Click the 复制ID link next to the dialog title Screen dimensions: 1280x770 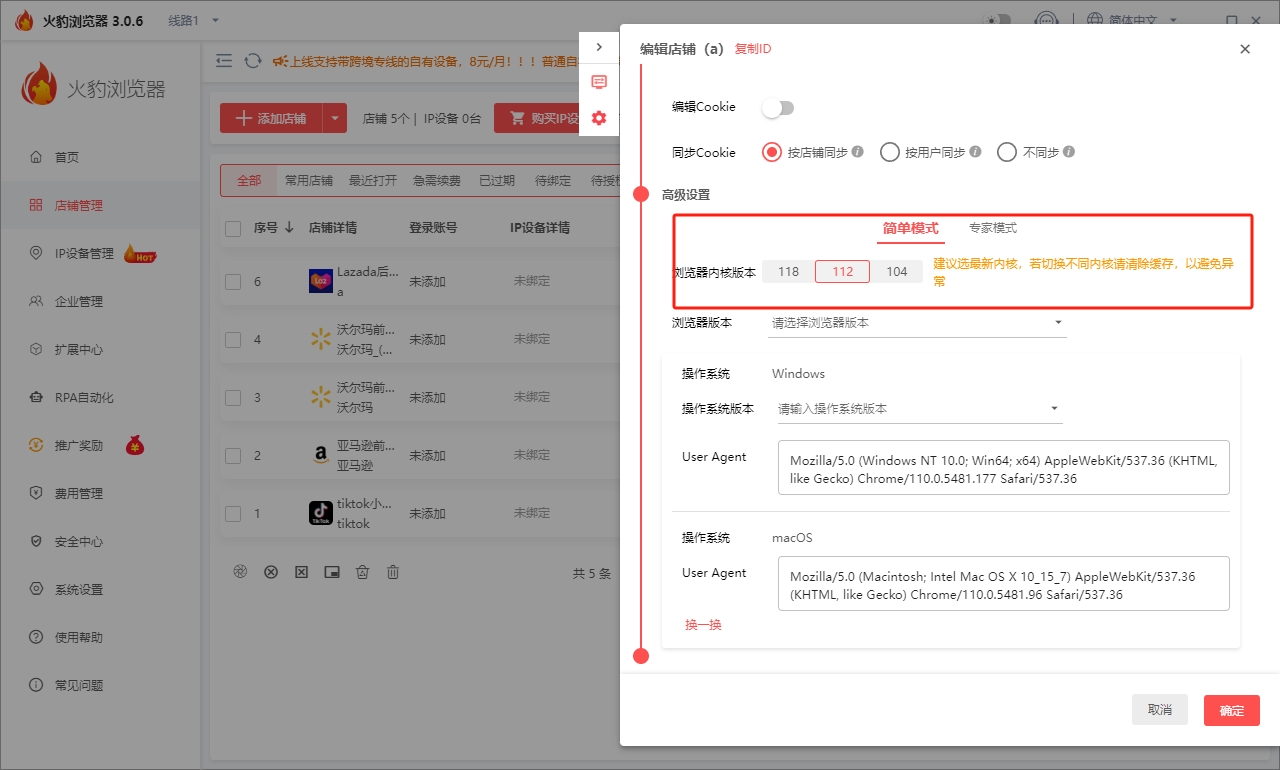point(752,48)
